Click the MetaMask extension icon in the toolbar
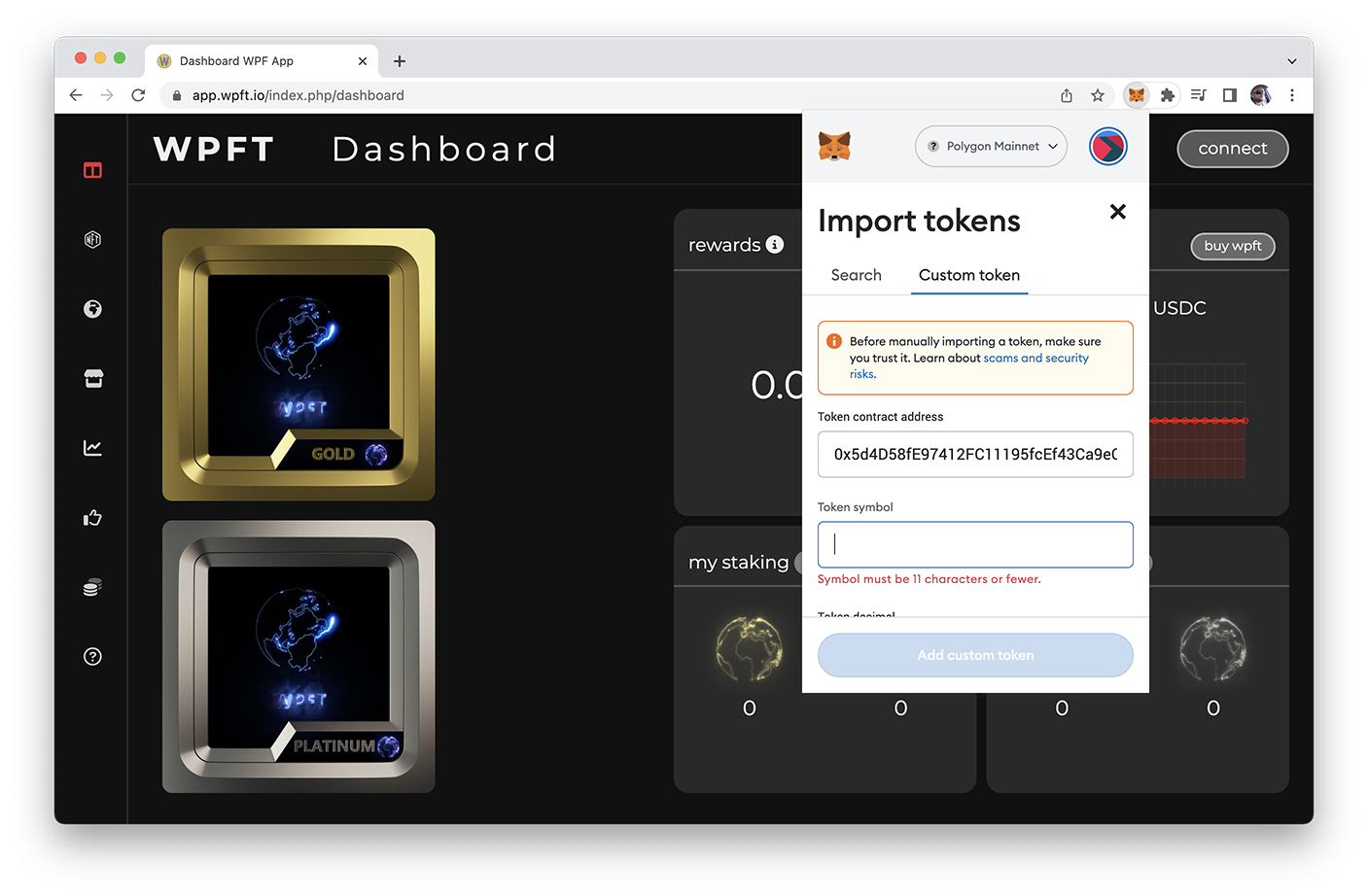Viewport: 1368px width, 896px height. pos(1136,95)
